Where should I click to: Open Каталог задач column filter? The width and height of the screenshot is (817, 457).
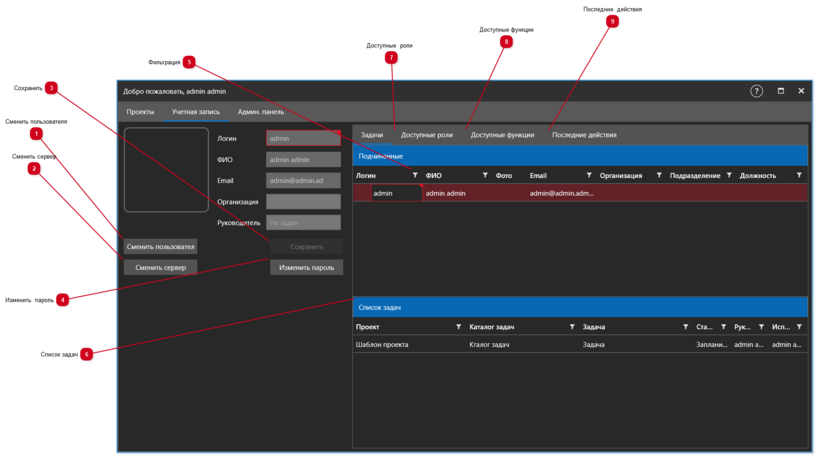tap(572, 327)
